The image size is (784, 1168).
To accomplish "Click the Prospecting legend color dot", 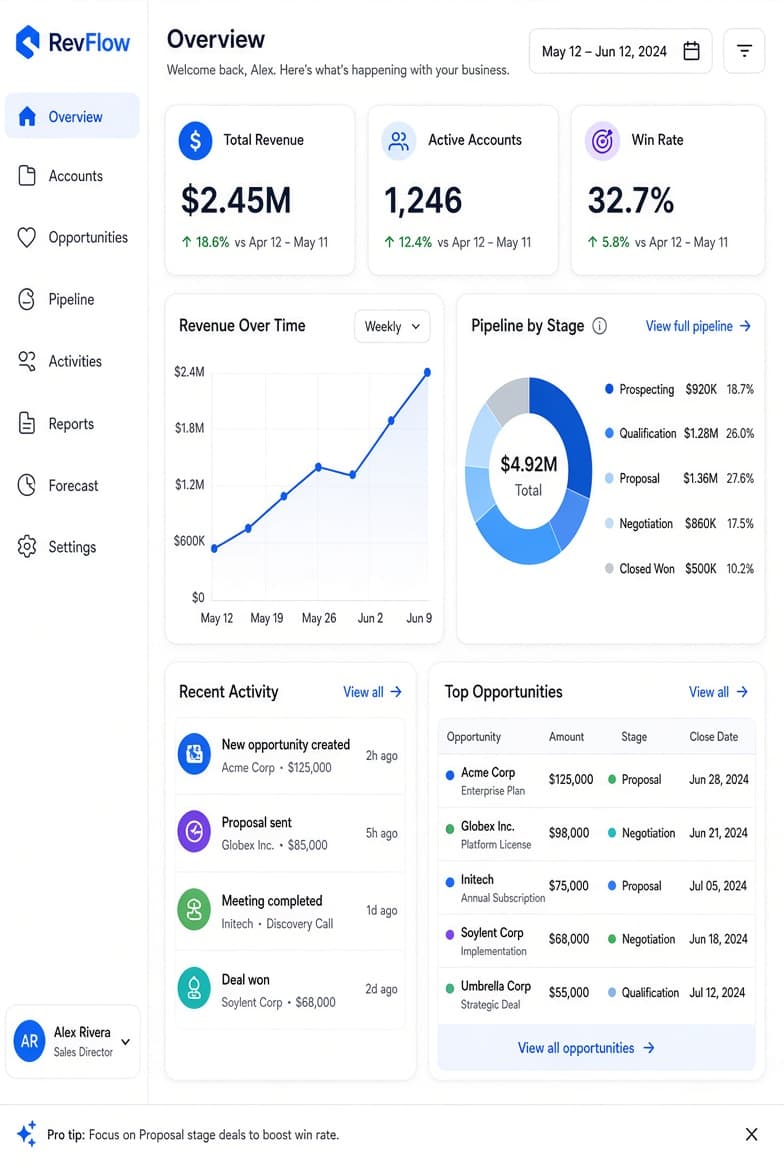I will [x=609, y=389].
